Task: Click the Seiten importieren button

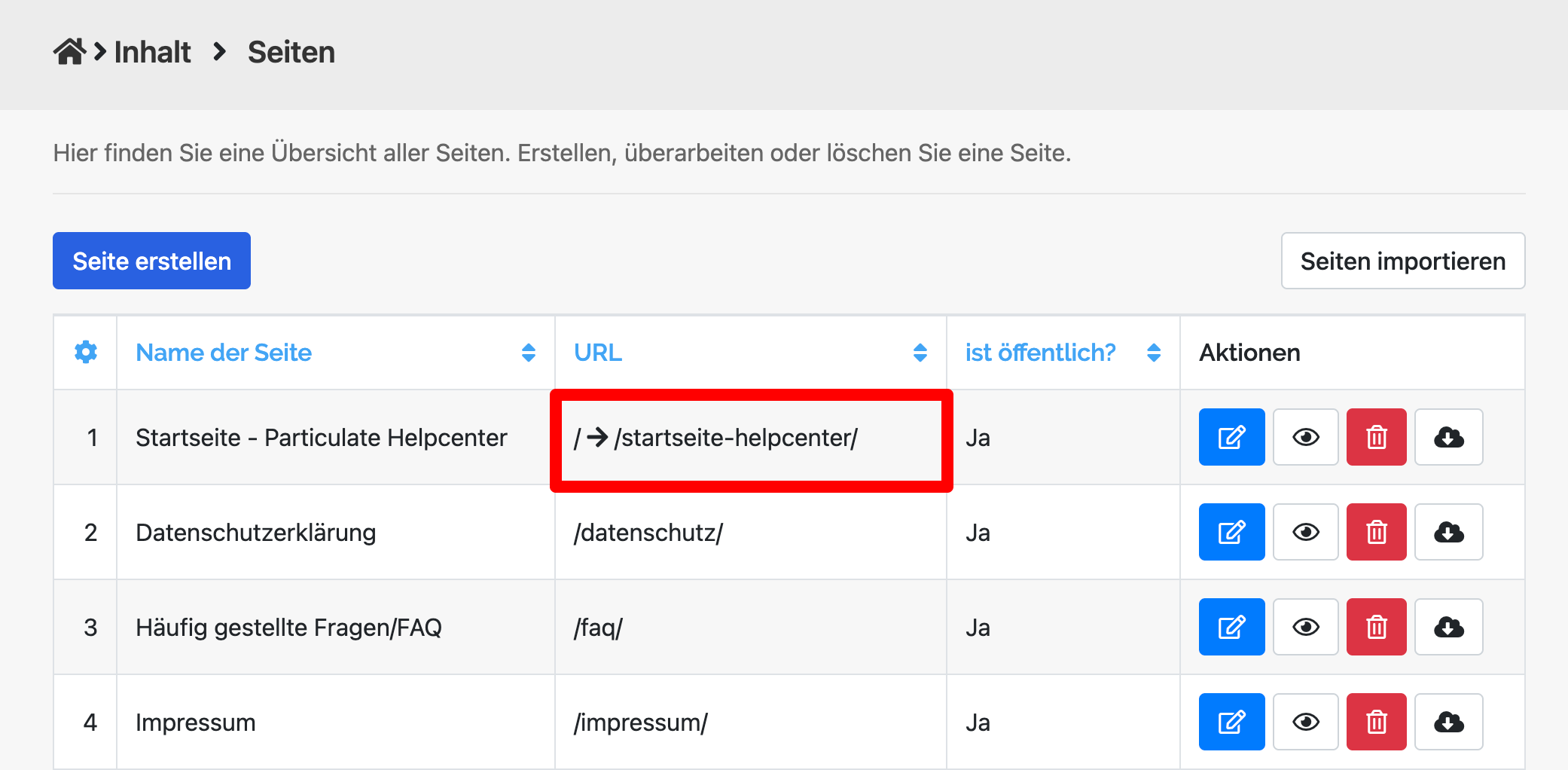Action: (1402, 261)
